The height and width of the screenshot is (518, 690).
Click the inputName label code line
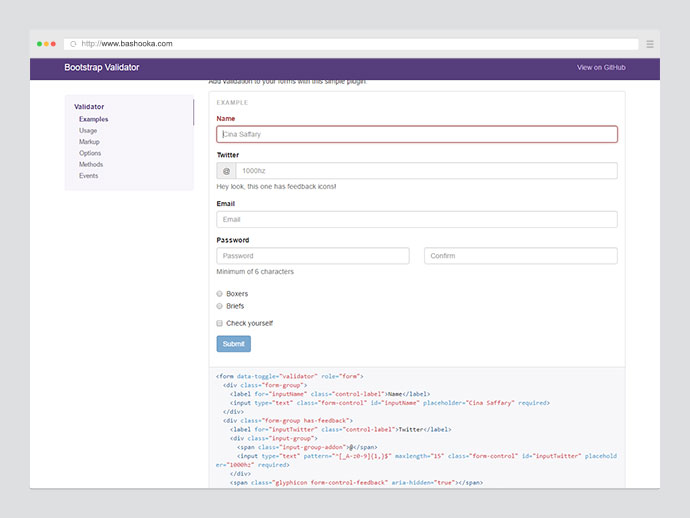point(330,394)
